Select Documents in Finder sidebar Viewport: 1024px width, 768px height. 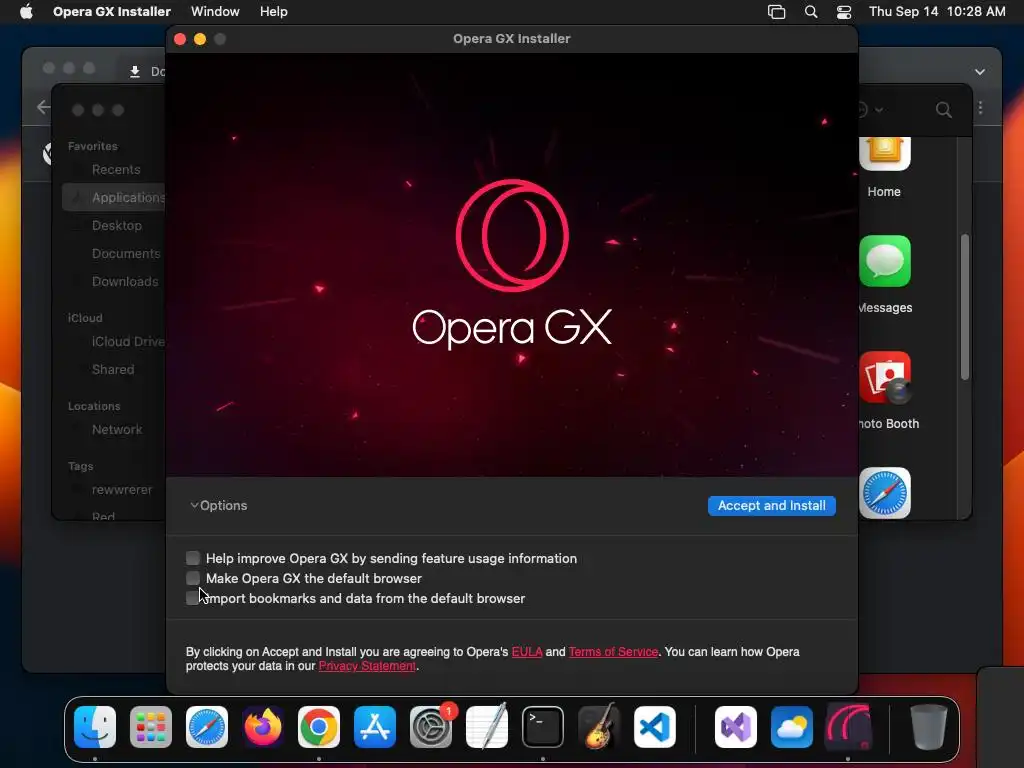click(x=125, y=253)
